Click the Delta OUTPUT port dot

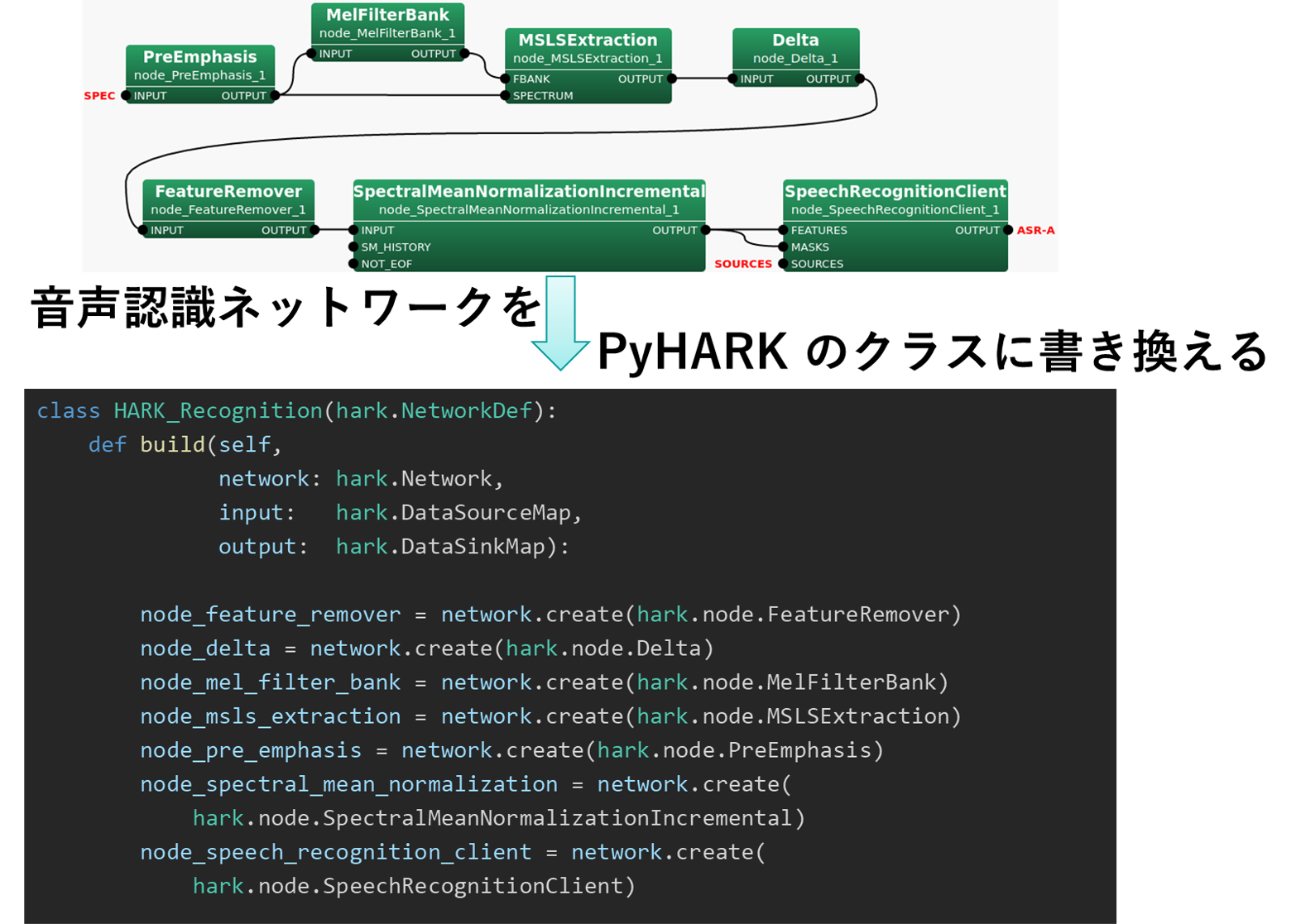coord(860,79)
